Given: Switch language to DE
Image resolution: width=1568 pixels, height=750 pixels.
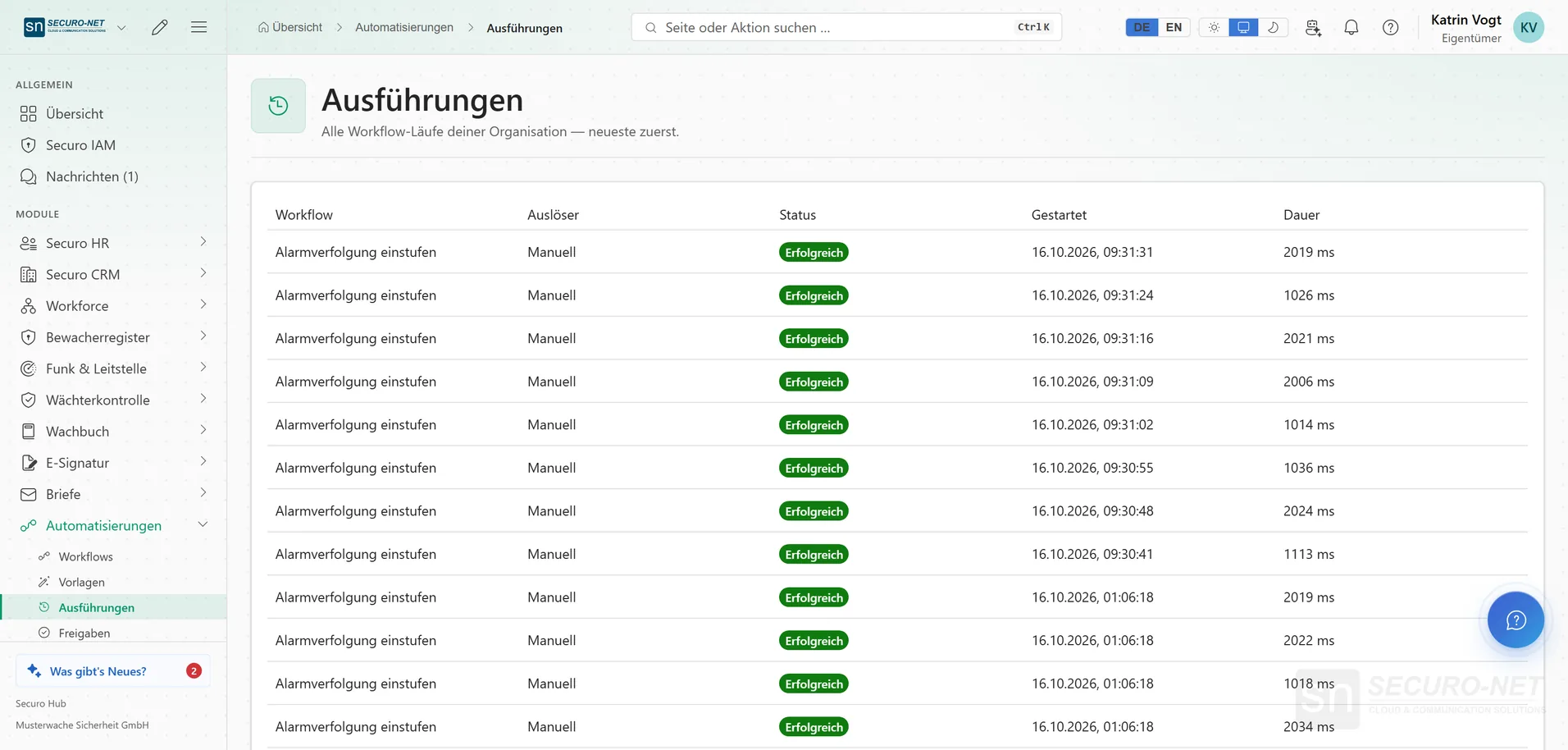Looking at the screenshot, I should 1142,27.
